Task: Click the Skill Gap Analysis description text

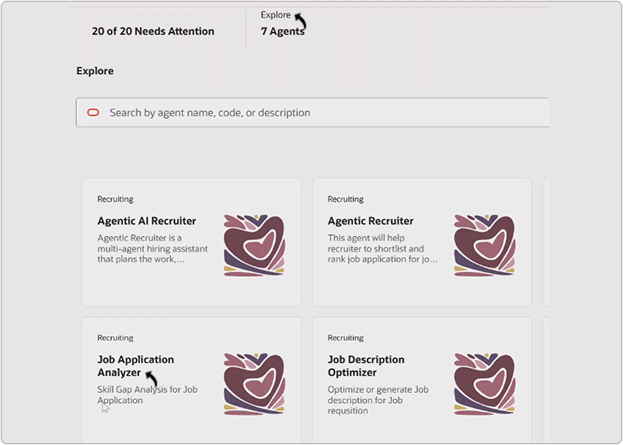Action: pos(147,395)
